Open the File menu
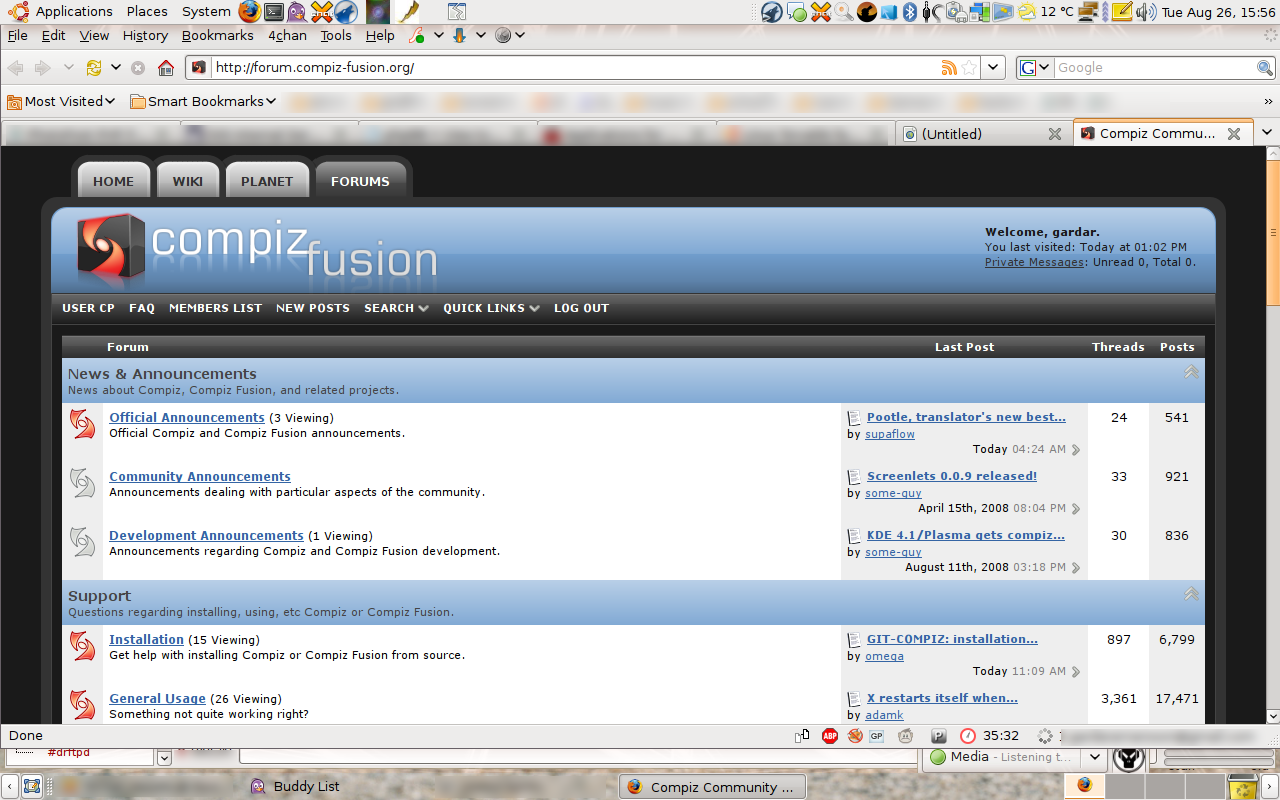Image resolution: width=1280 pixels, height=800 pixels. point(17,35)
